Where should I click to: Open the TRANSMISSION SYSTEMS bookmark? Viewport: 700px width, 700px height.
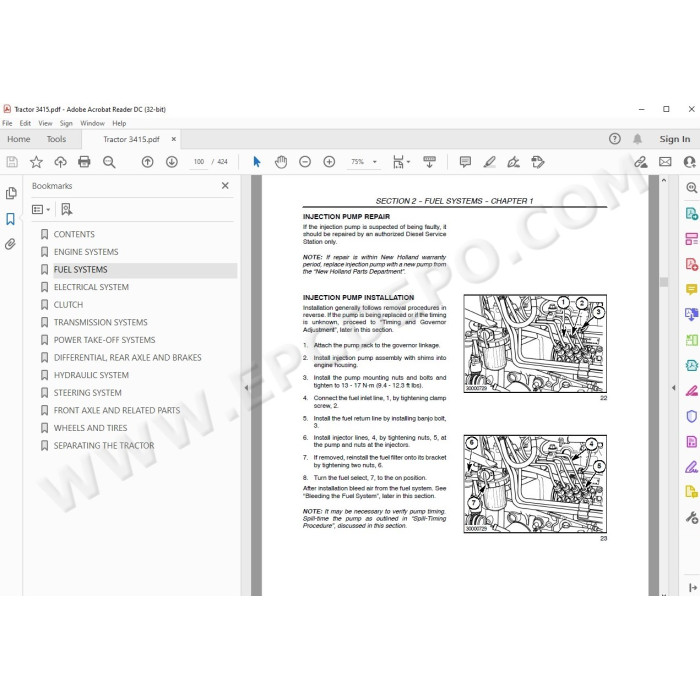pyautogui.click(x=100, y=322)
